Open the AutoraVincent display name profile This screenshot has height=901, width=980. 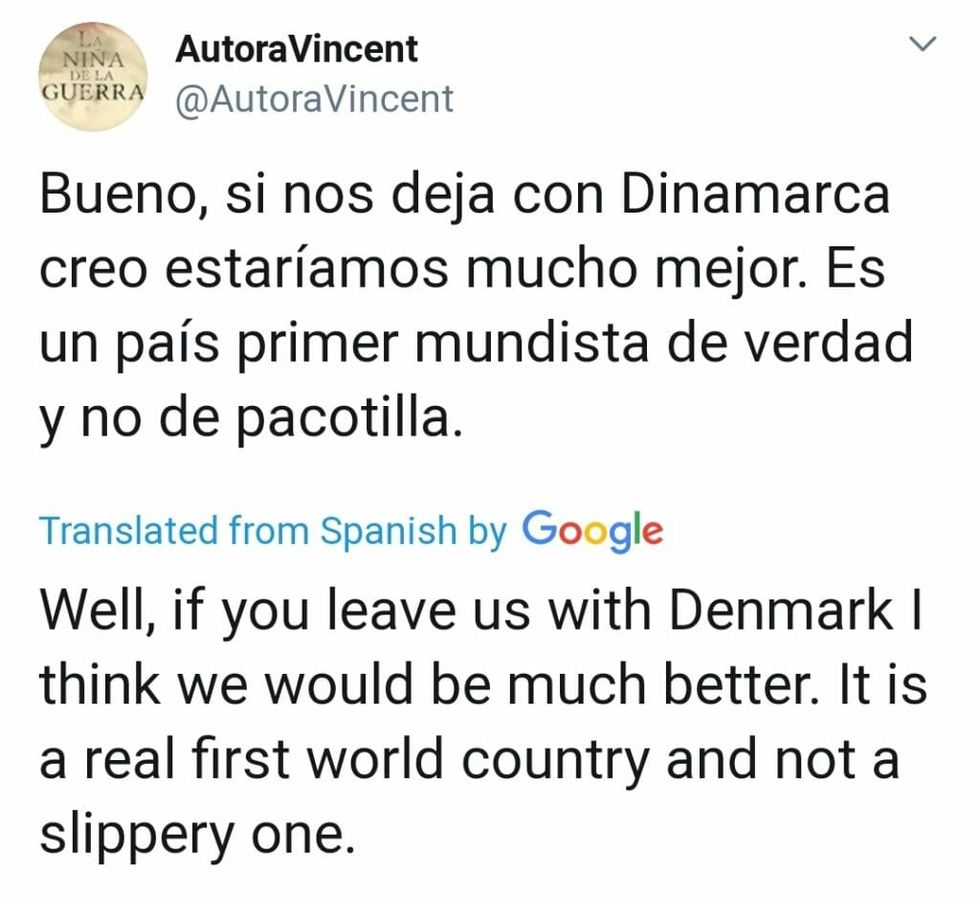coord(296,49)
